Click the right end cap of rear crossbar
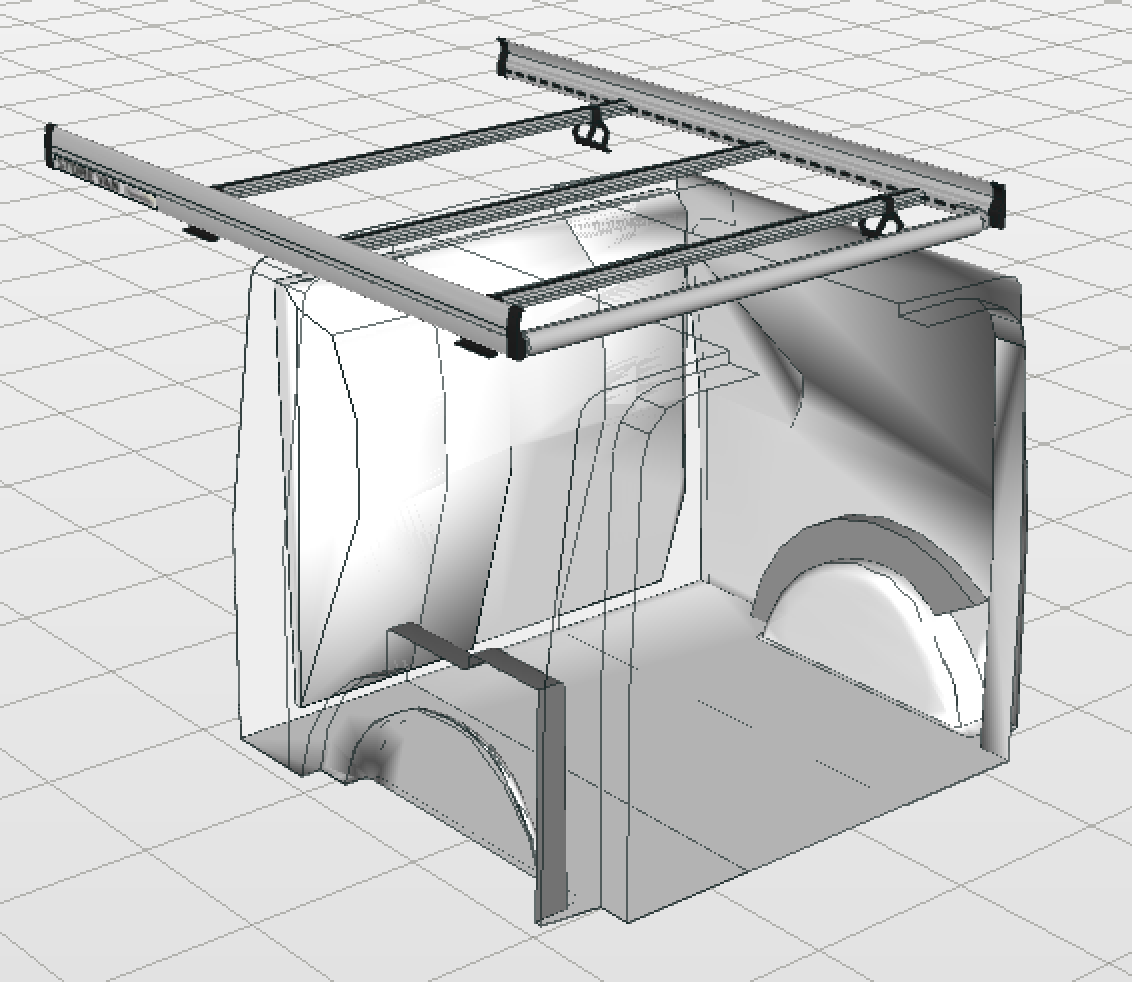Image resolution: width=1132 pixels, height=982 pixels. (996, 200)
